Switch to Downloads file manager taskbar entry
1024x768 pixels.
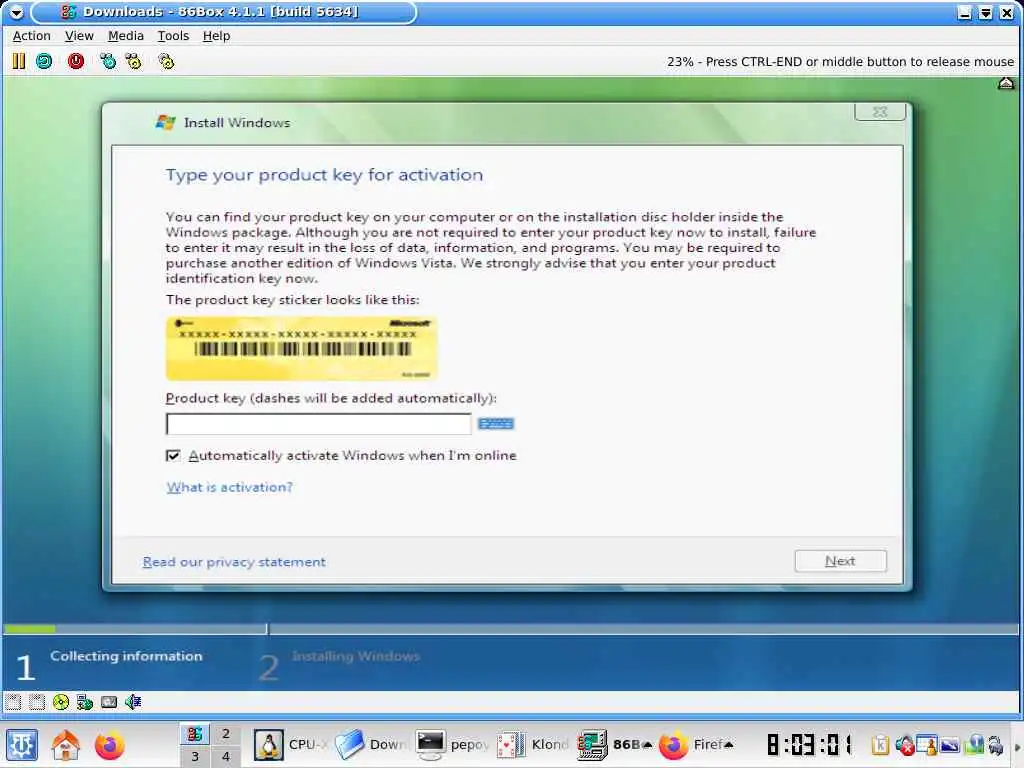click(x=371, y=744)
